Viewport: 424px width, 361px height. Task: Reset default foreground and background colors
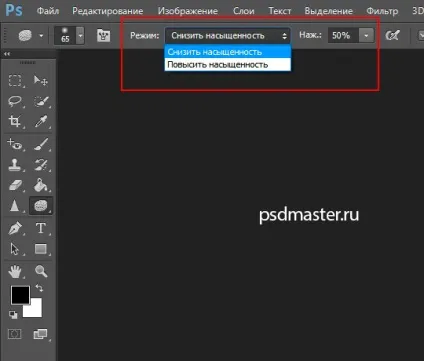(x=13, y=314)
